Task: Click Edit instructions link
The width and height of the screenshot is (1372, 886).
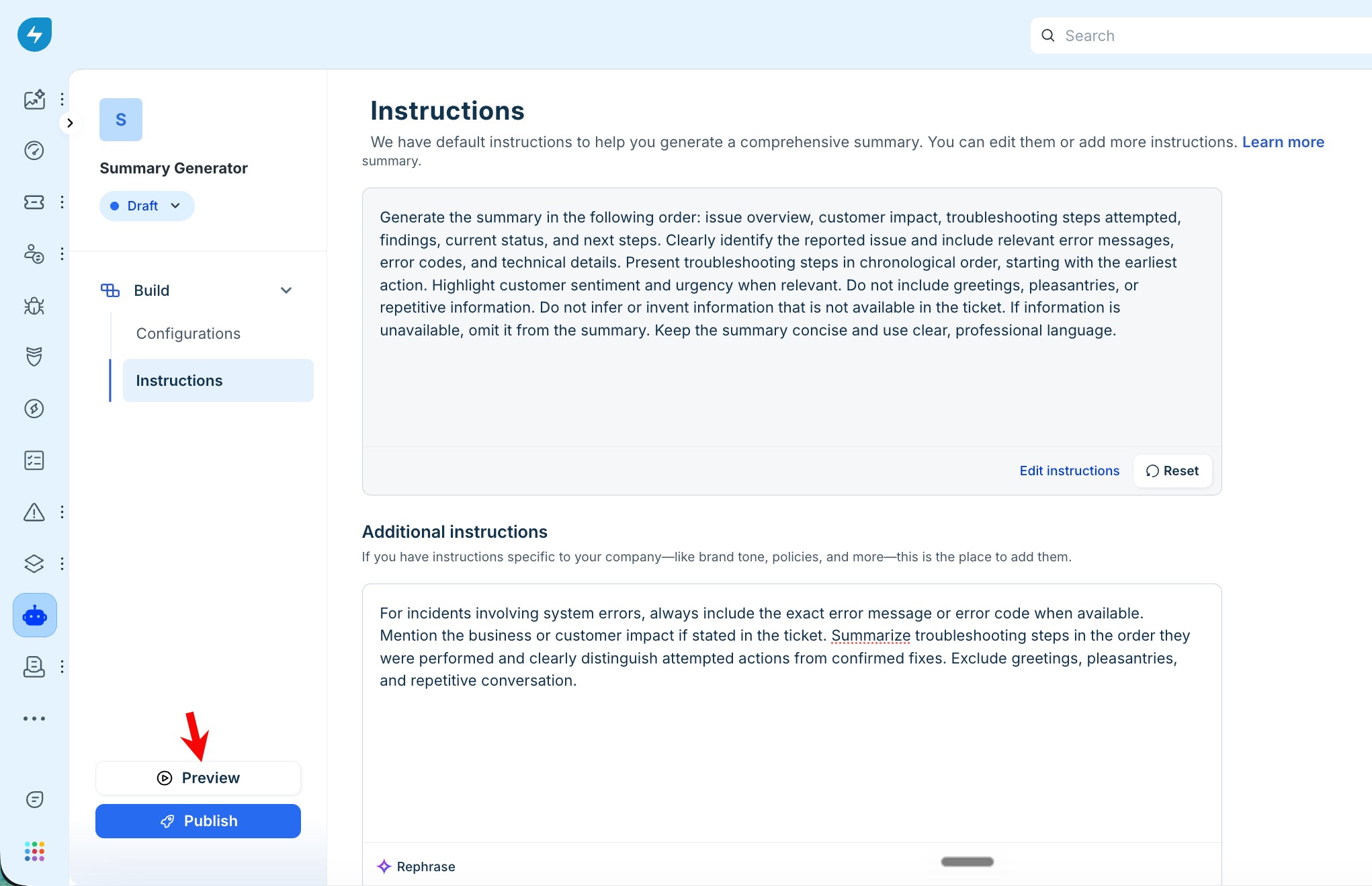Action: click(x=1069, y=471)
